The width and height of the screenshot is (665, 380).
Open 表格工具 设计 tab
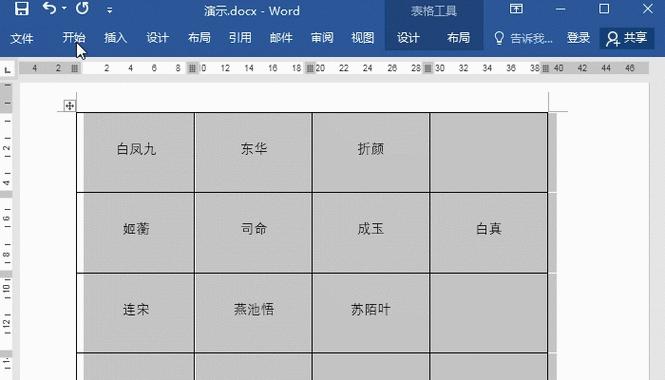pyautogui.click(x=408, y=38)
